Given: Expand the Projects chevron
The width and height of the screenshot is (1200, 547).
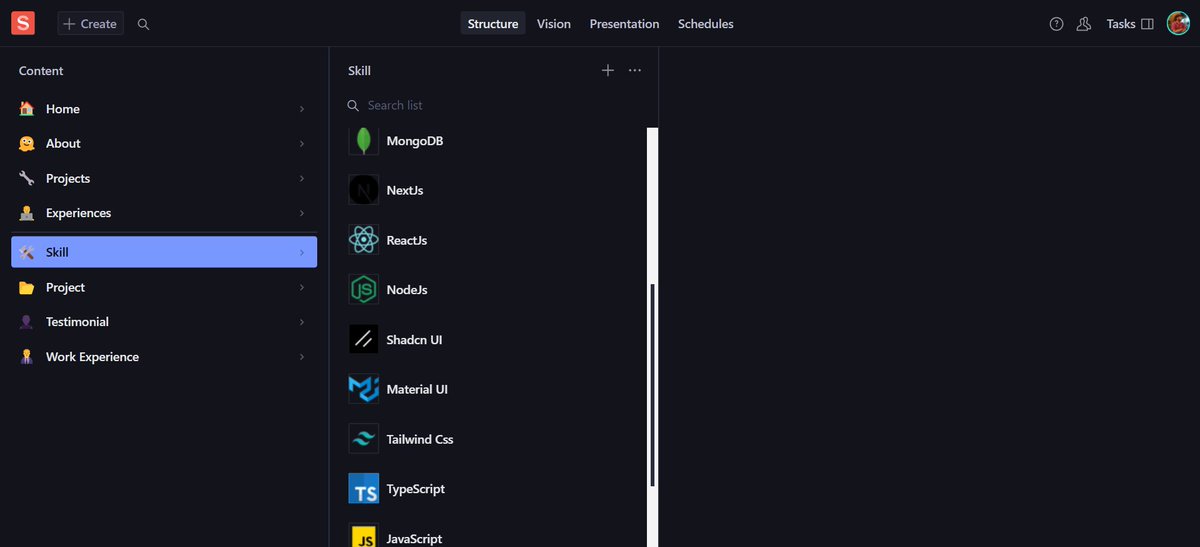Looking at the screenshot, I should [x=302, y=178].
